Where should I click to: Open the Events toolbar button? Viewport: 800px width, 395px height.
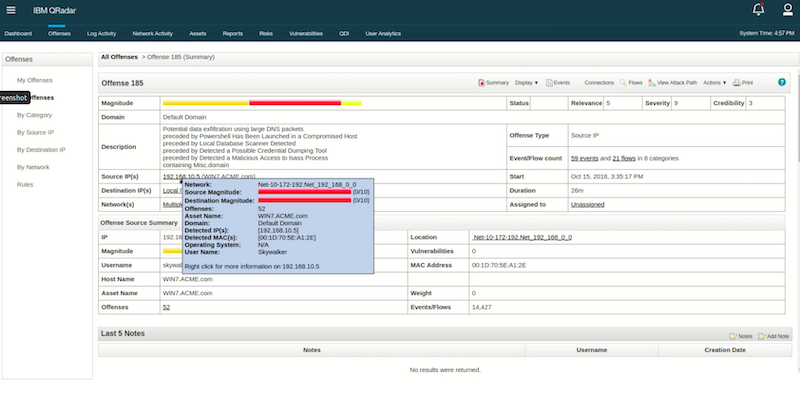(x=558, y=83)
